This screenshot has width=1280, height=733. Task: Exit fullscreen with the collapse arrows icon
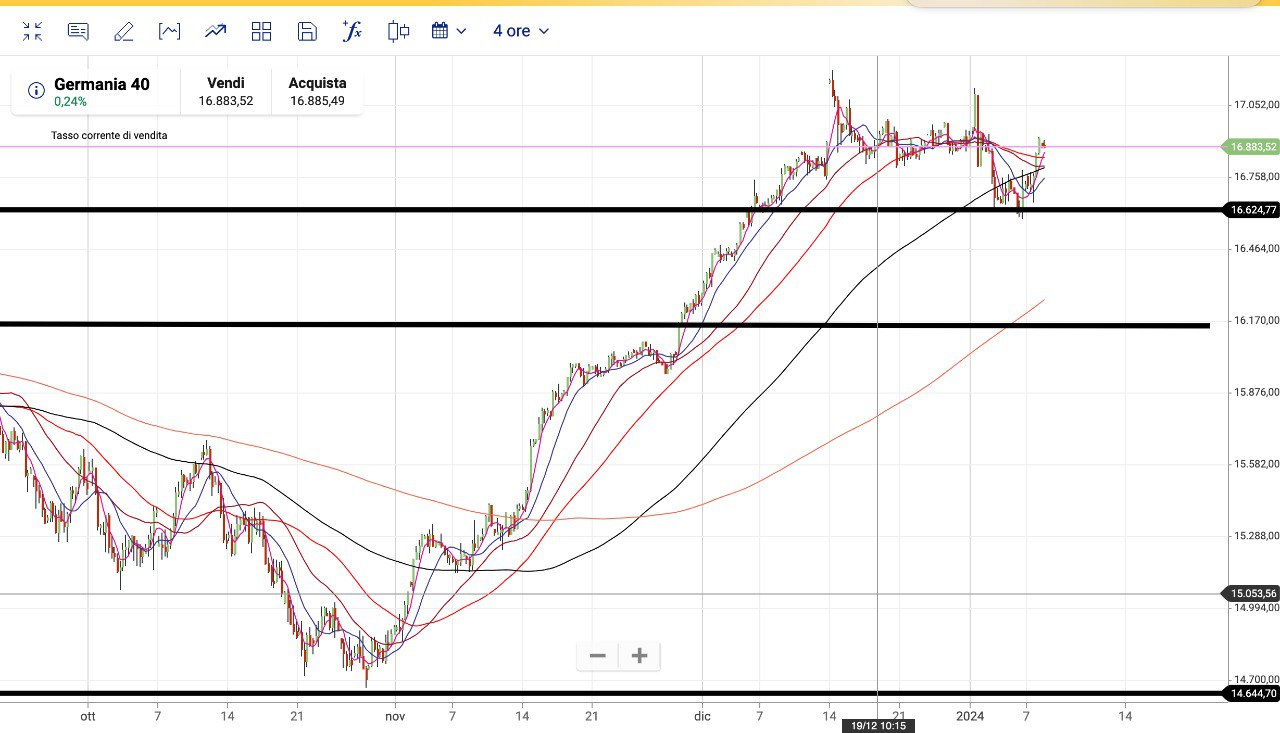pyautogui.click(x=32, y=31)
